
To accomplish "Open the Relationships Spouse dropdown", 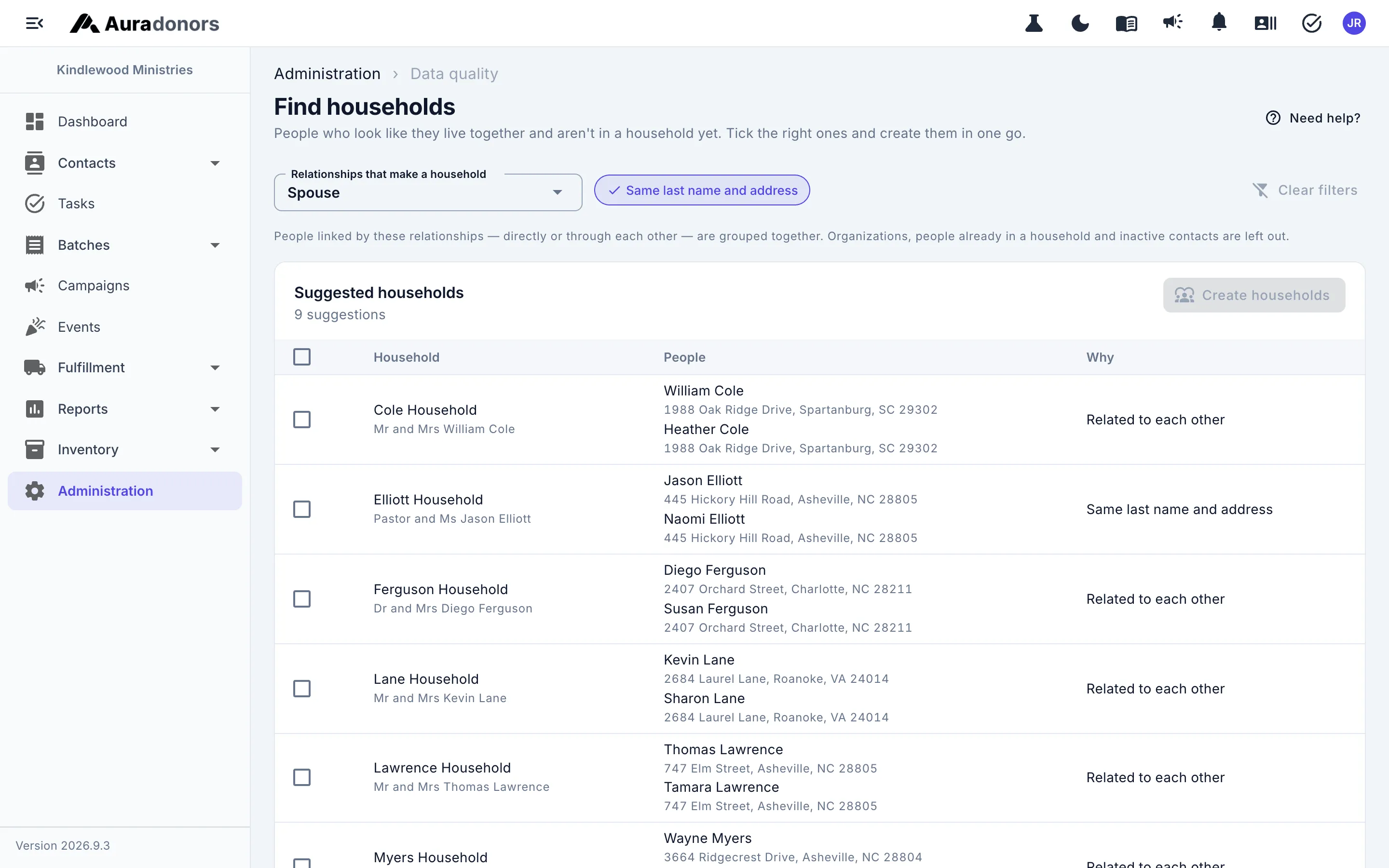I will (428, 192).
